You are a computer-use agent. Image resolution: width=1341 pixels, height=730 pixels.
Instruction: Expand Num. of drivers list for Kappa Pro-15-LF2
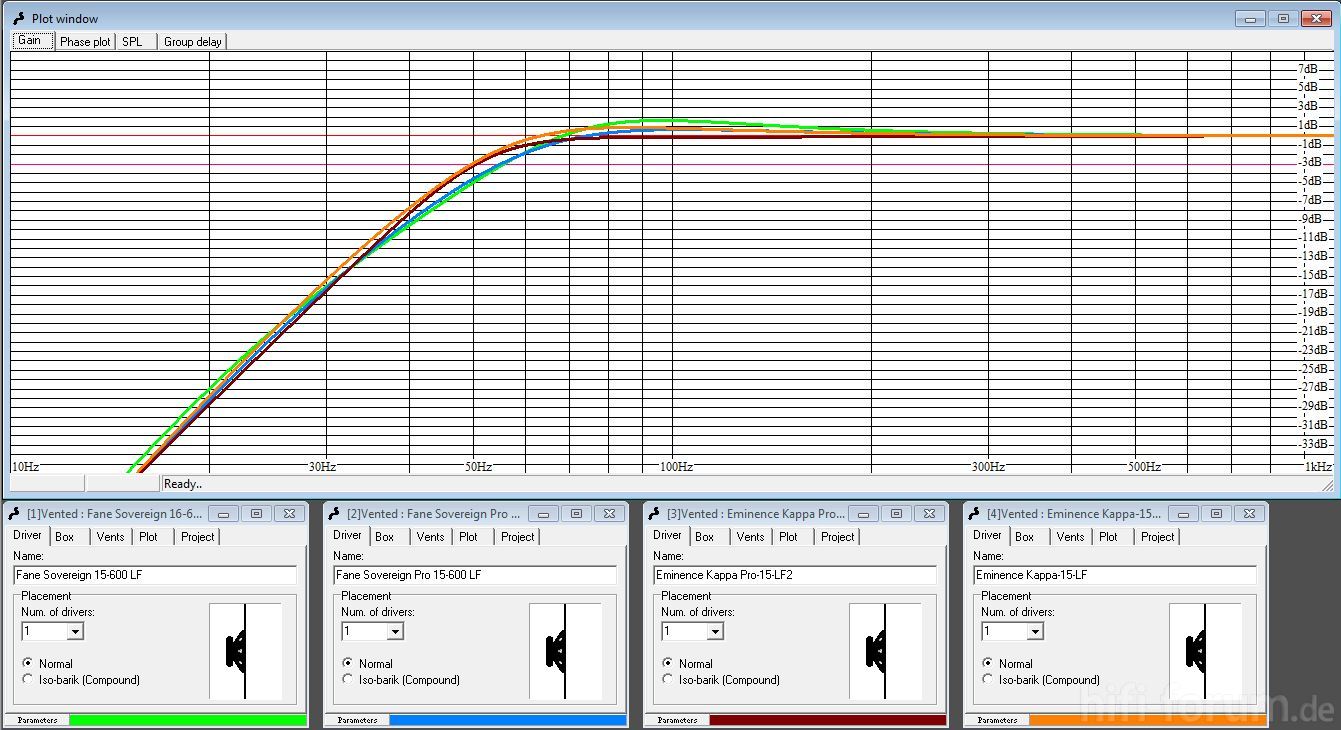click(715, 632)
